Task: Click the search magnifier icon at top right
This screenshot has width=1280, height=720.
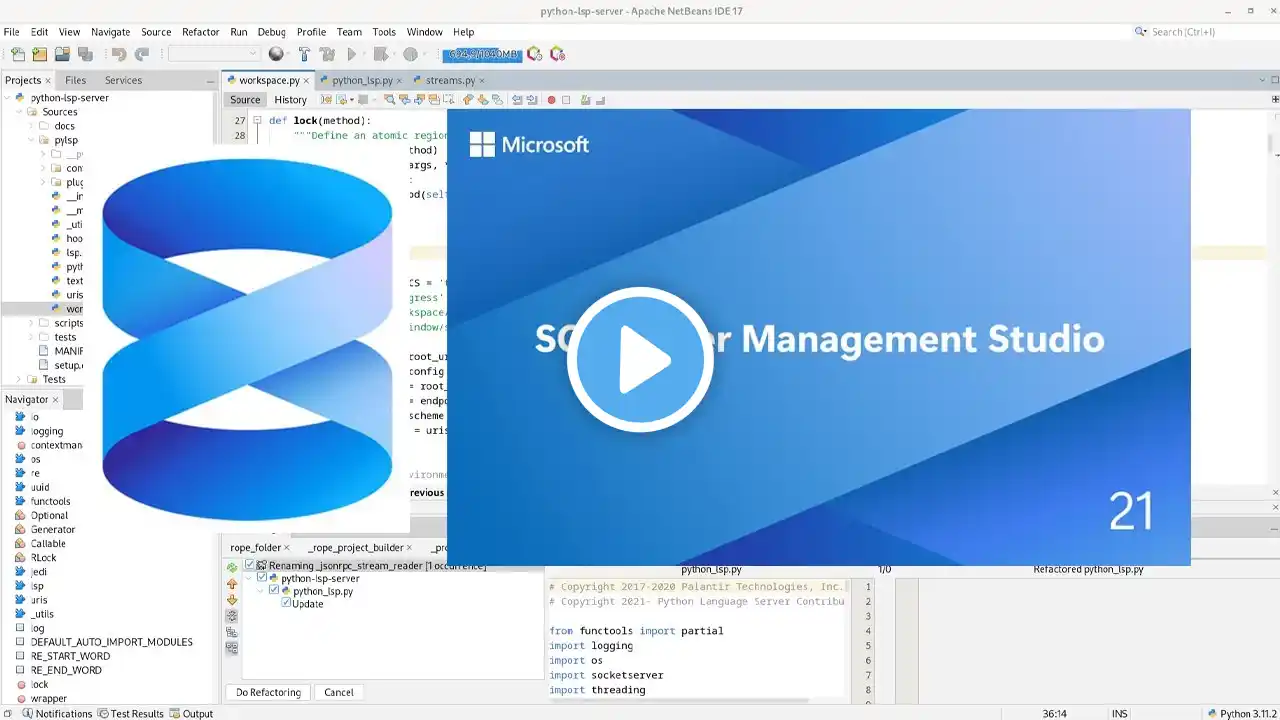Action: tap(1141, 32)
